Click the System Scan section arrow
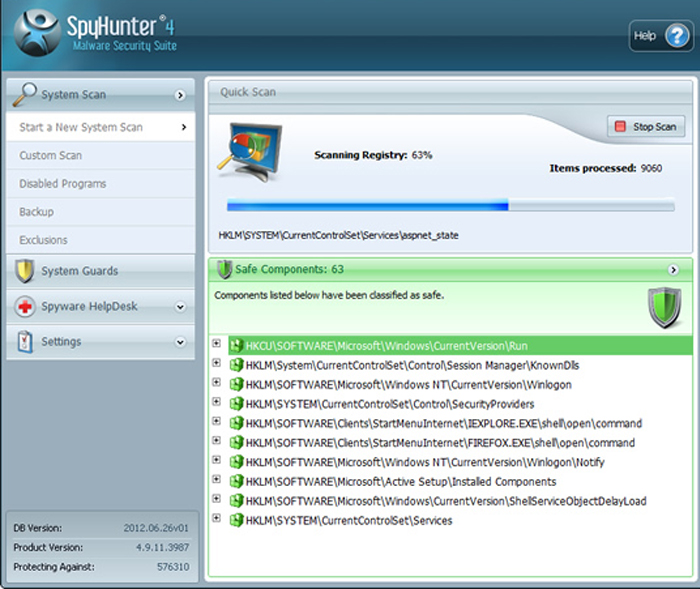The height and width of the screenshot is (589, 700). pyautogui.click(x=180, y=95)
